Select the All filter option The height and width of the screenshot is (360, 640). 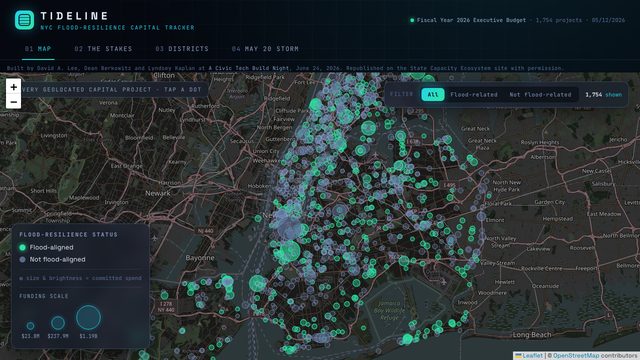tap(433, 94)
